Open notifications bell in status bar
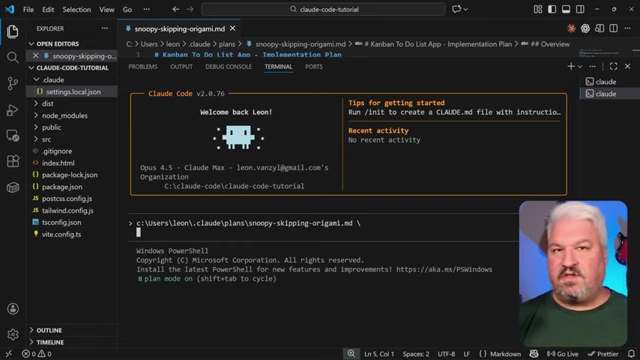The image size is (640, 360). click(631, 354)
